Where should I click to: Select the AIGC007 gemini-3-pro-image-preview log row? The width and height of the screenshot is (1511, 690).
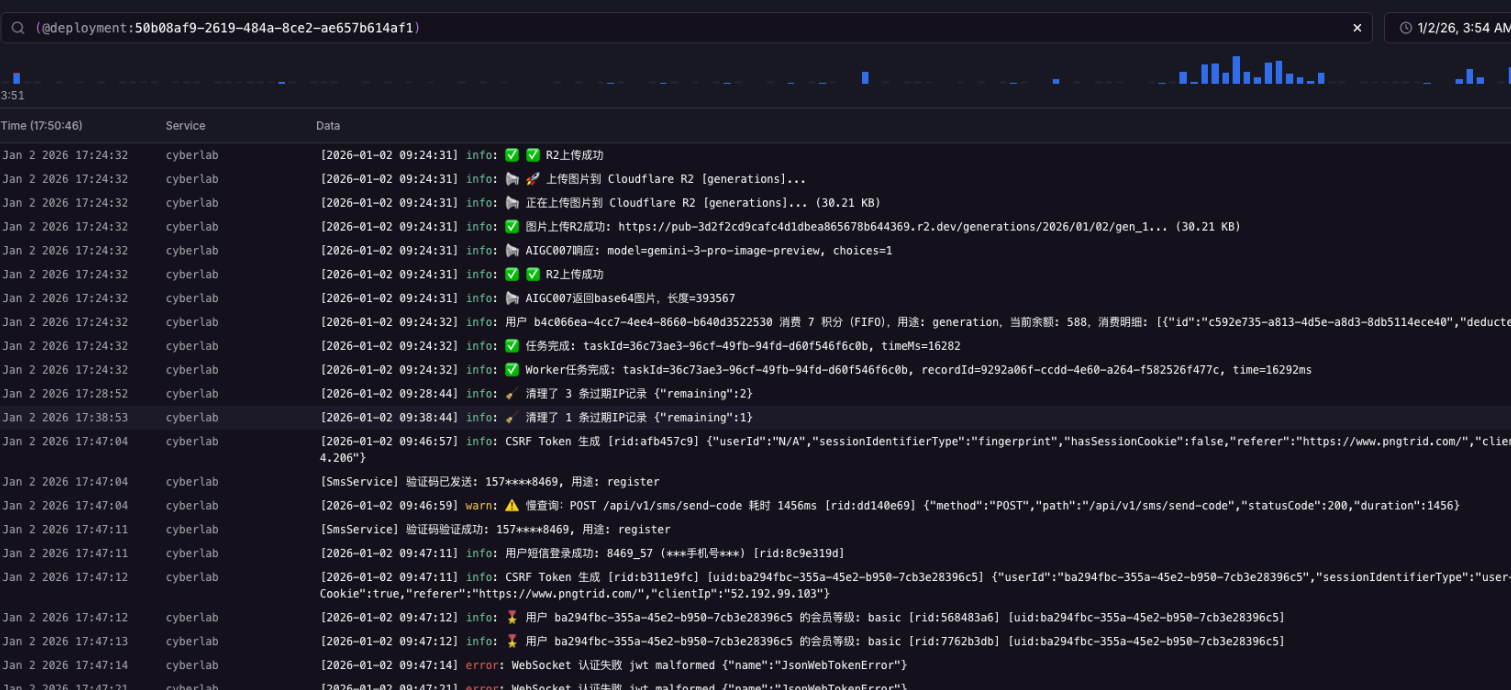pos(755,251)
